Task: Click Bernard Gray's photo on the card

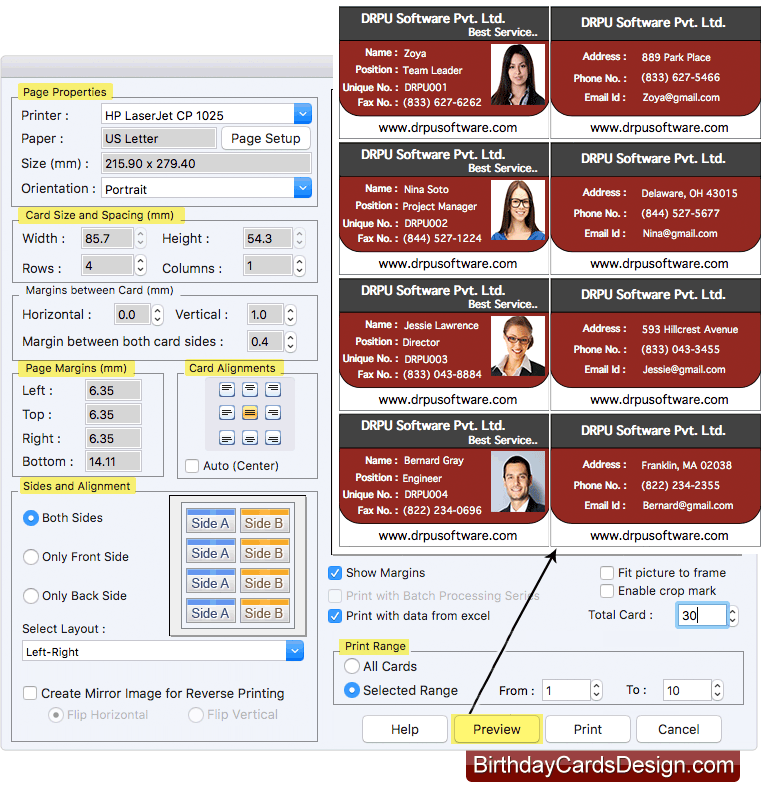Action: (x=518, y=482)
